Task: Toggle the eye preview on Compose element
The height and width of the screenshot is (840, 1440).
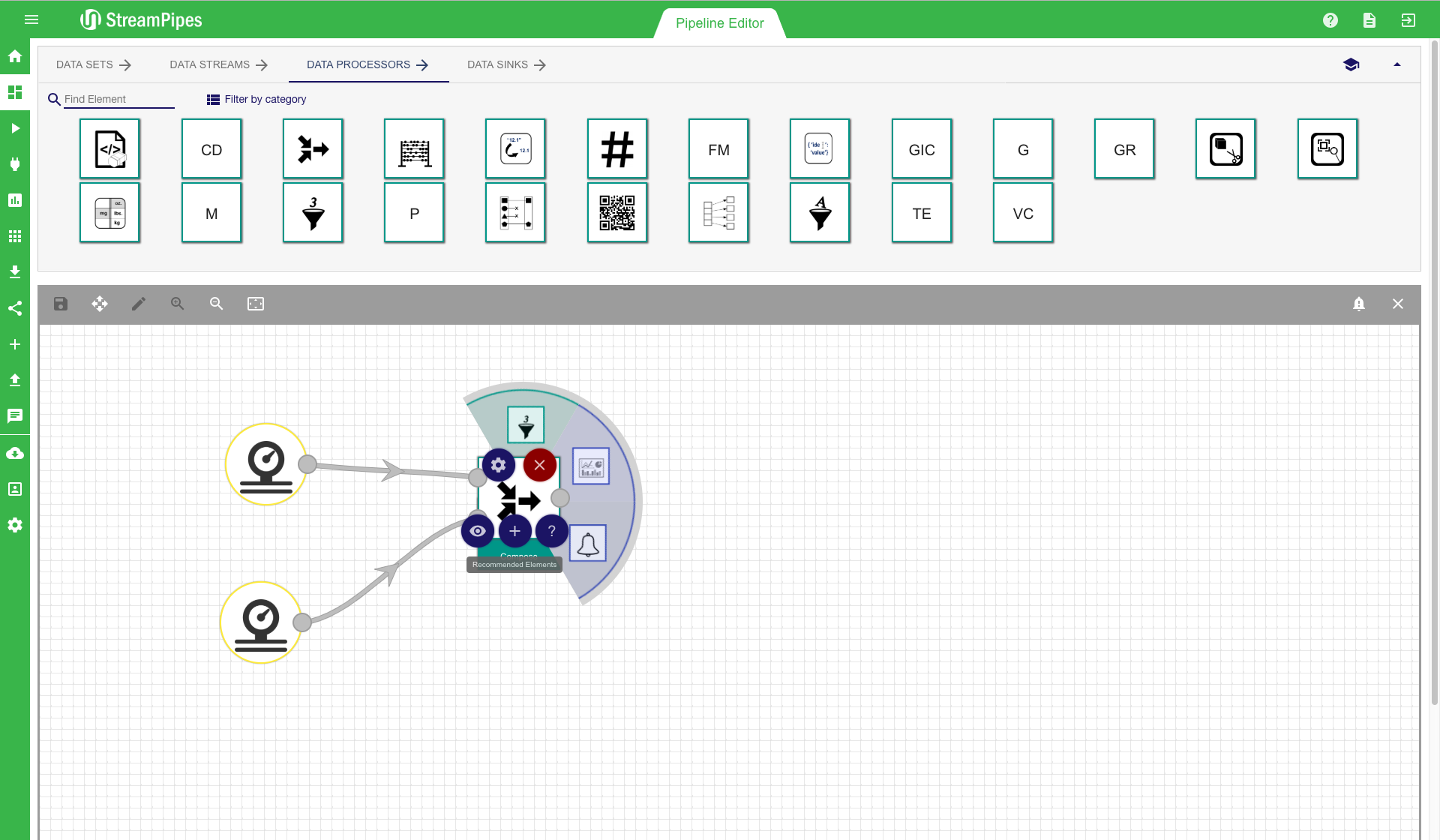Action: coord(478,531)
